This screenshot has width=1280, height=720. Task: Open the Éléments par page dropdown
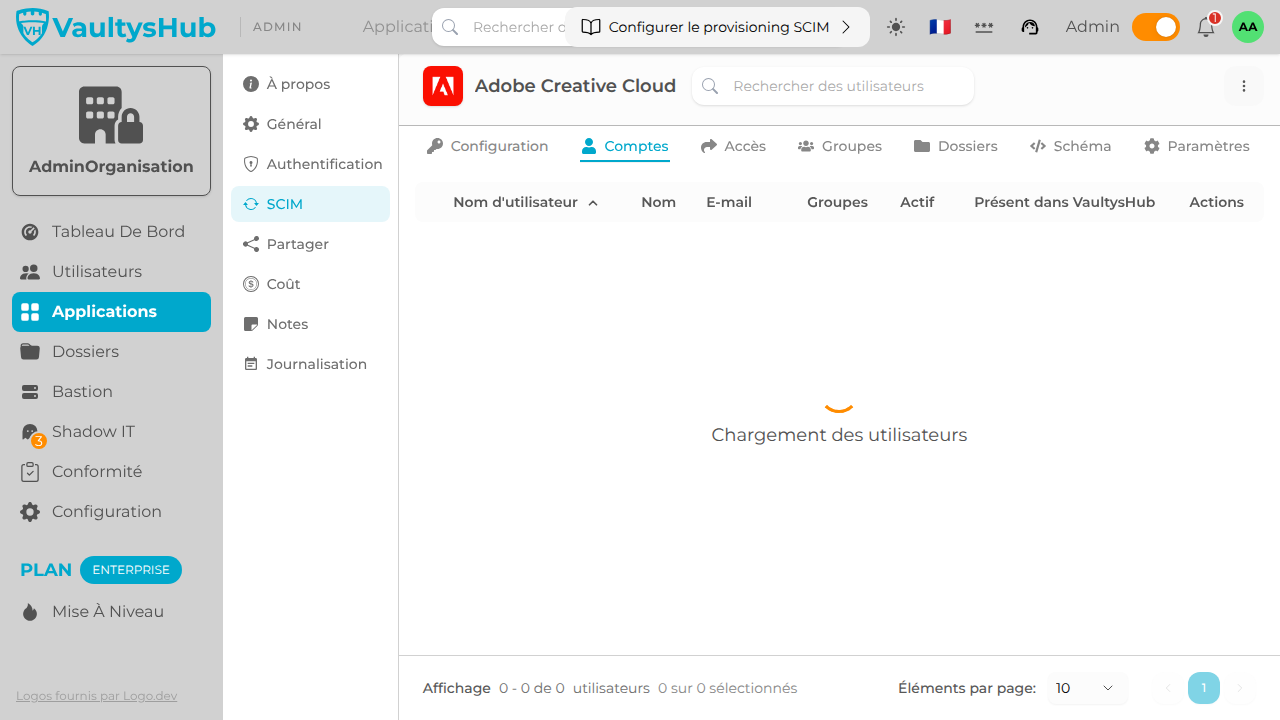1087,688
